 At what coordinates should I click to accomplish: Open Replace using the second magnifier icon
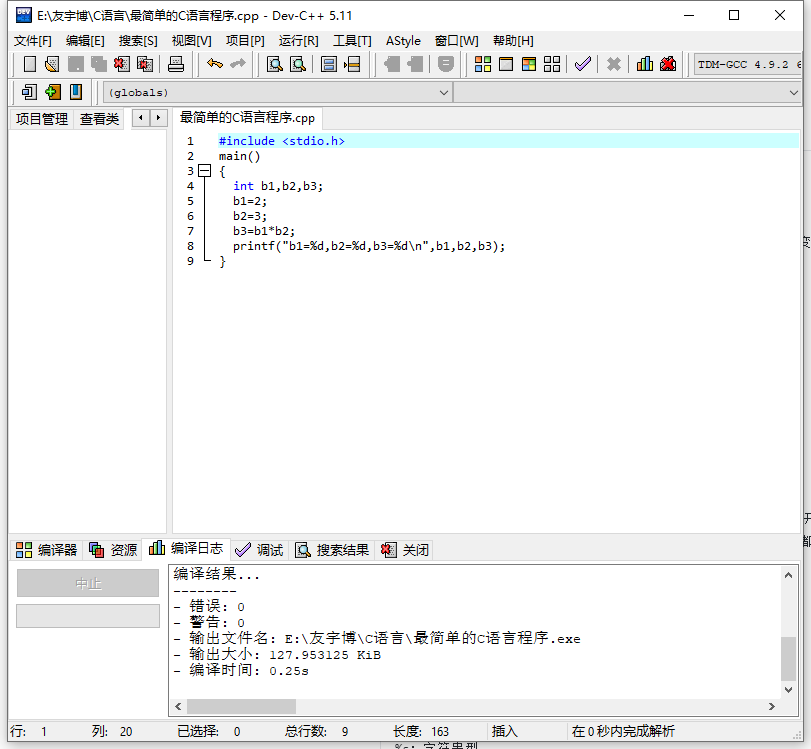point(298,64)
